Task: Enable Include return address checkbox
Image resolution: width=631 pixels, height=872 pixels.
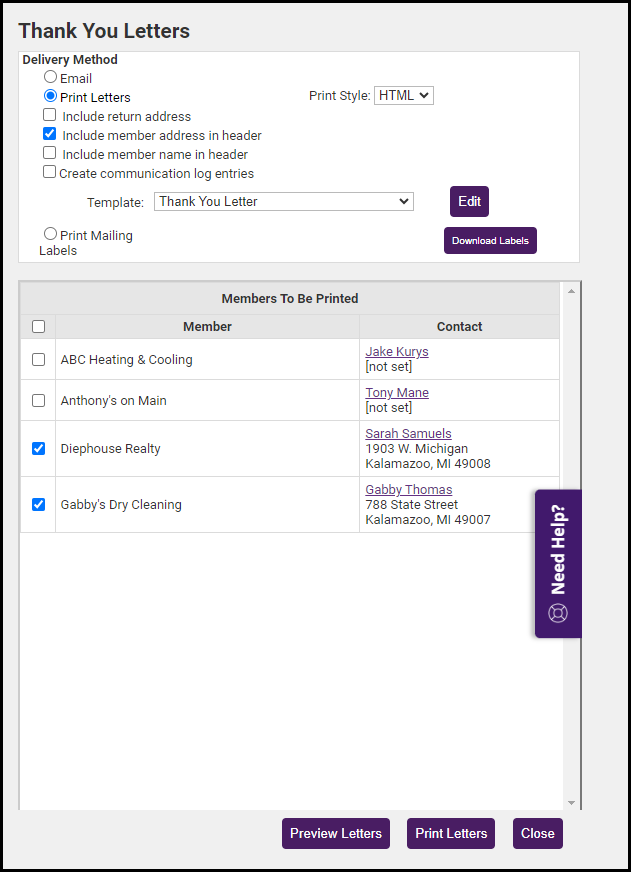Action: coord(50,116)
